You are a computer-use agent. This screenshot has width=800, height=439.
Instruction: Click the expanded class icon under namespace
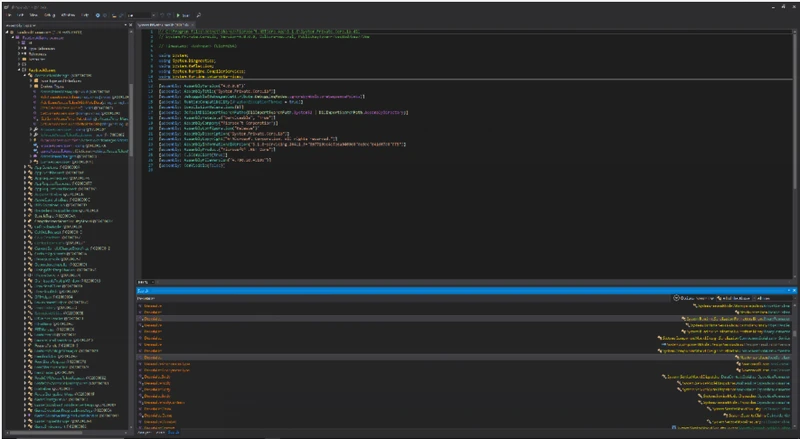30,75
